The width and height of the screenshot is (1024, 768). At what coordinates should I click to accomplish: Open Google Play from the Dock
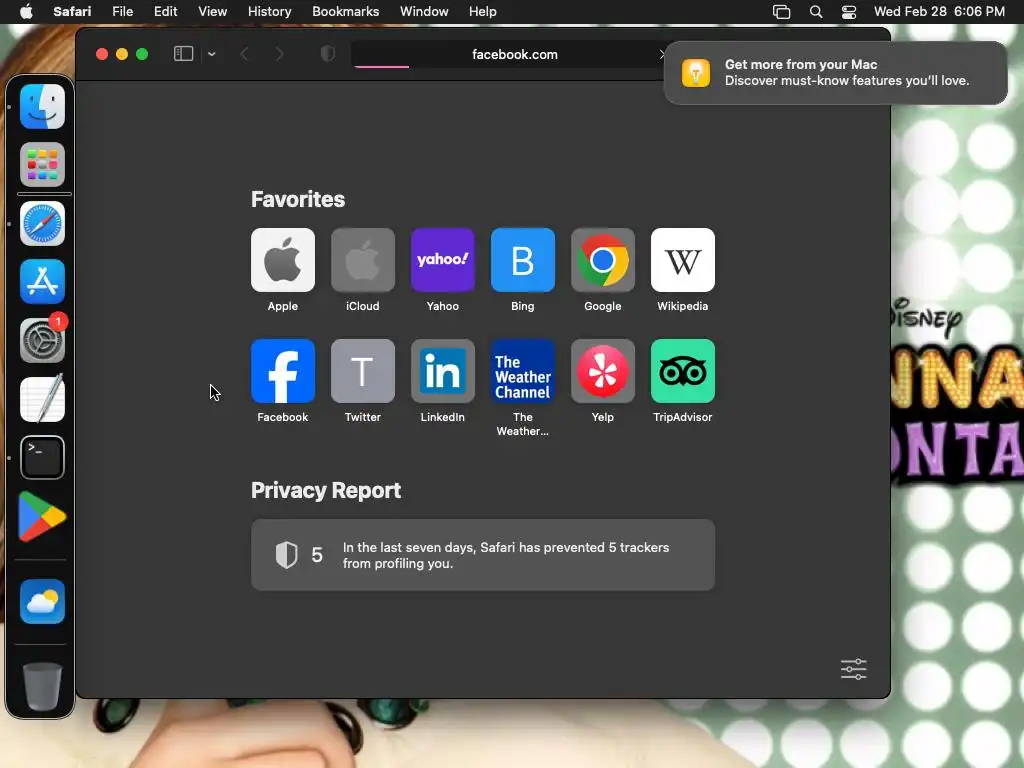[42, 517]
